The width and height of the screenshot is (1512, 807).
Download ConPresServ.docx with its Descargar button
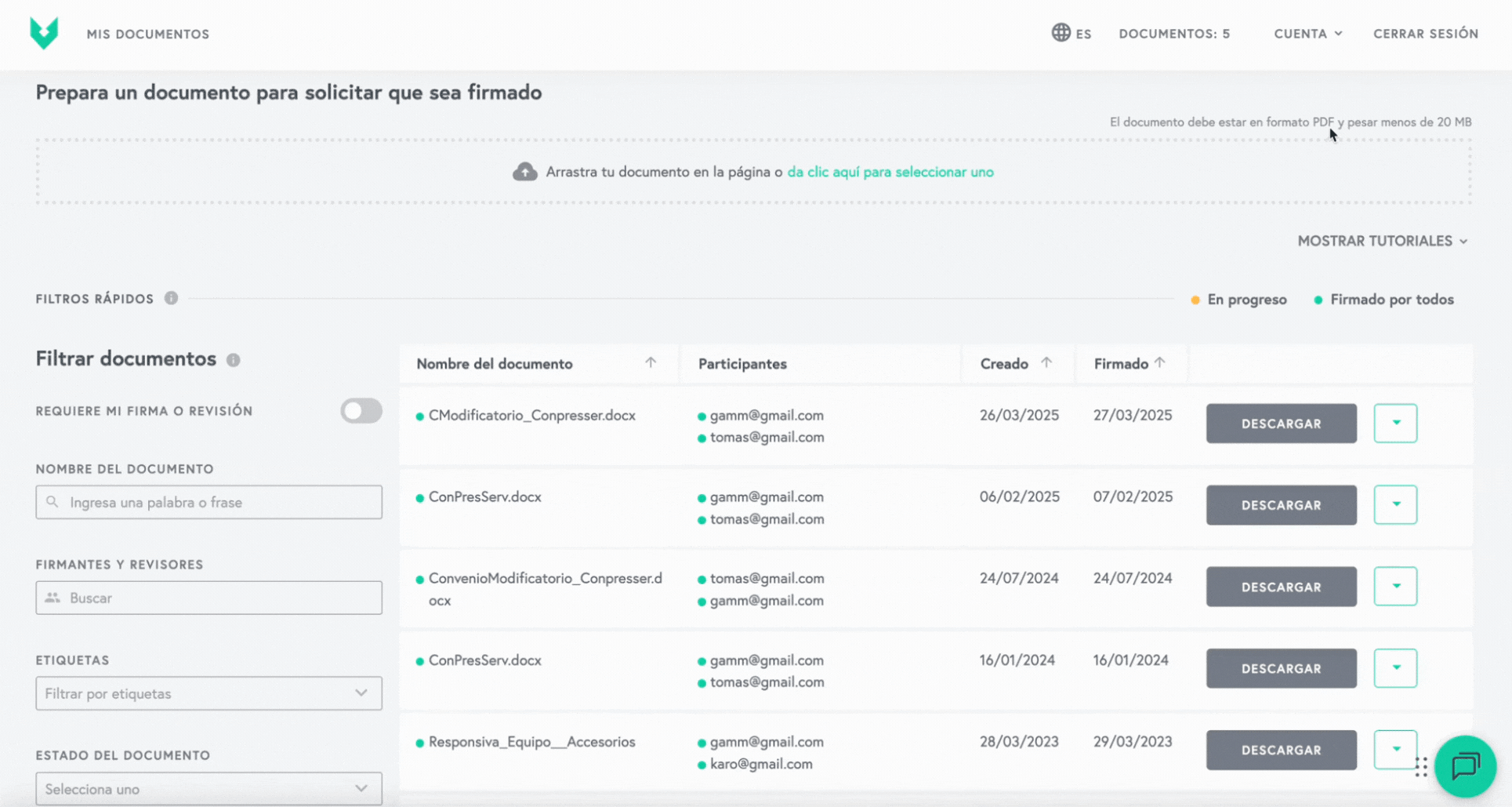pos(1280,505)
